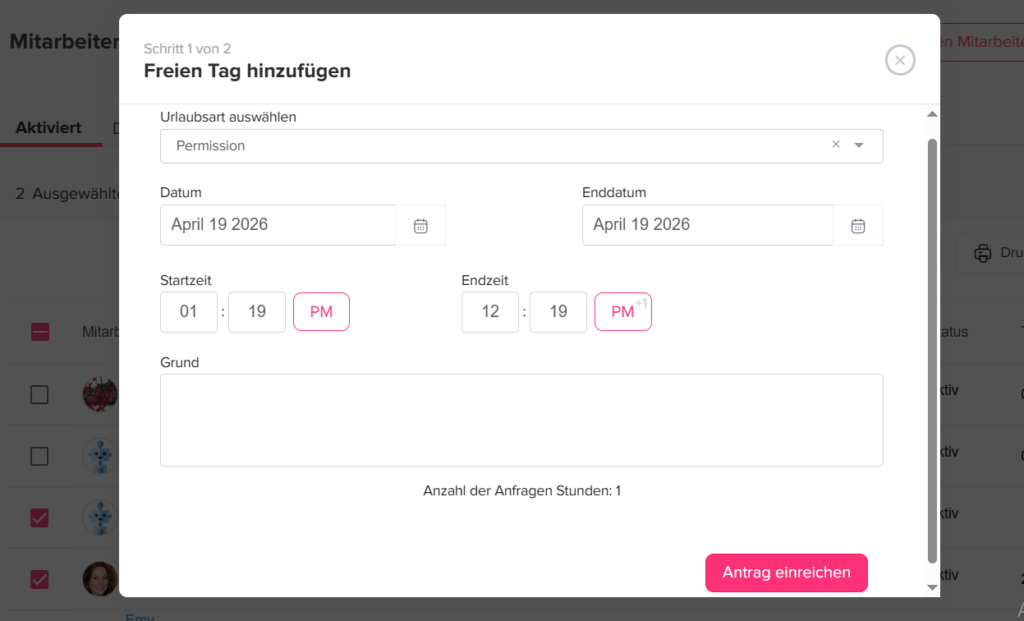Viewport: 1024px width, 621px height.
Task: Switch to the Aktiviert tab
Action: (x=47, y=128)
